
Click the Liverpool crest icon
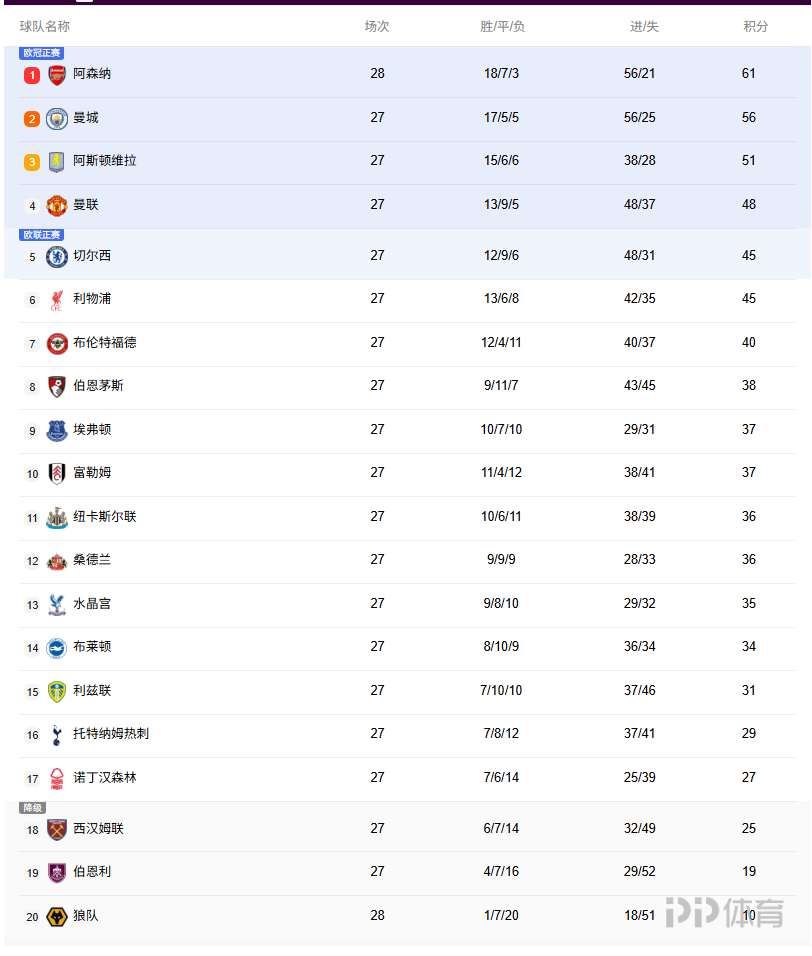57,300
